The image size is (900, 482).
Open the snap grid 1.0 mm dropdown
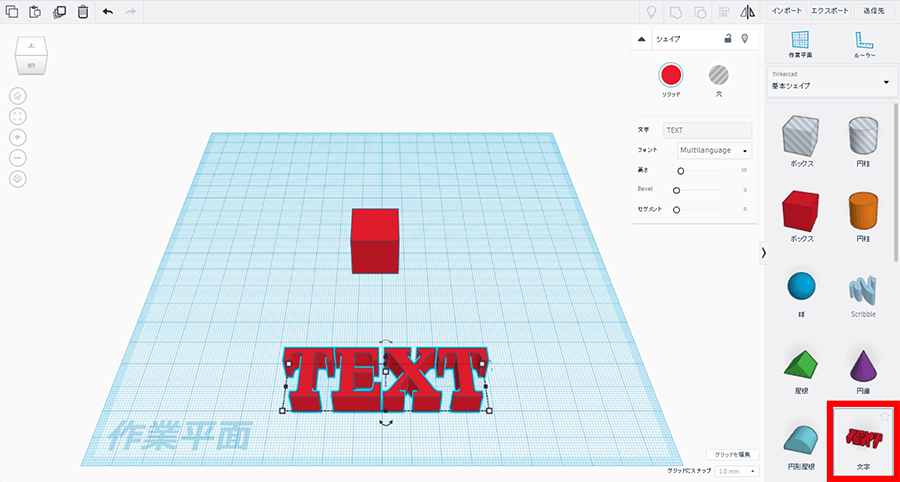pyautogui.click(x=737, y=470)
